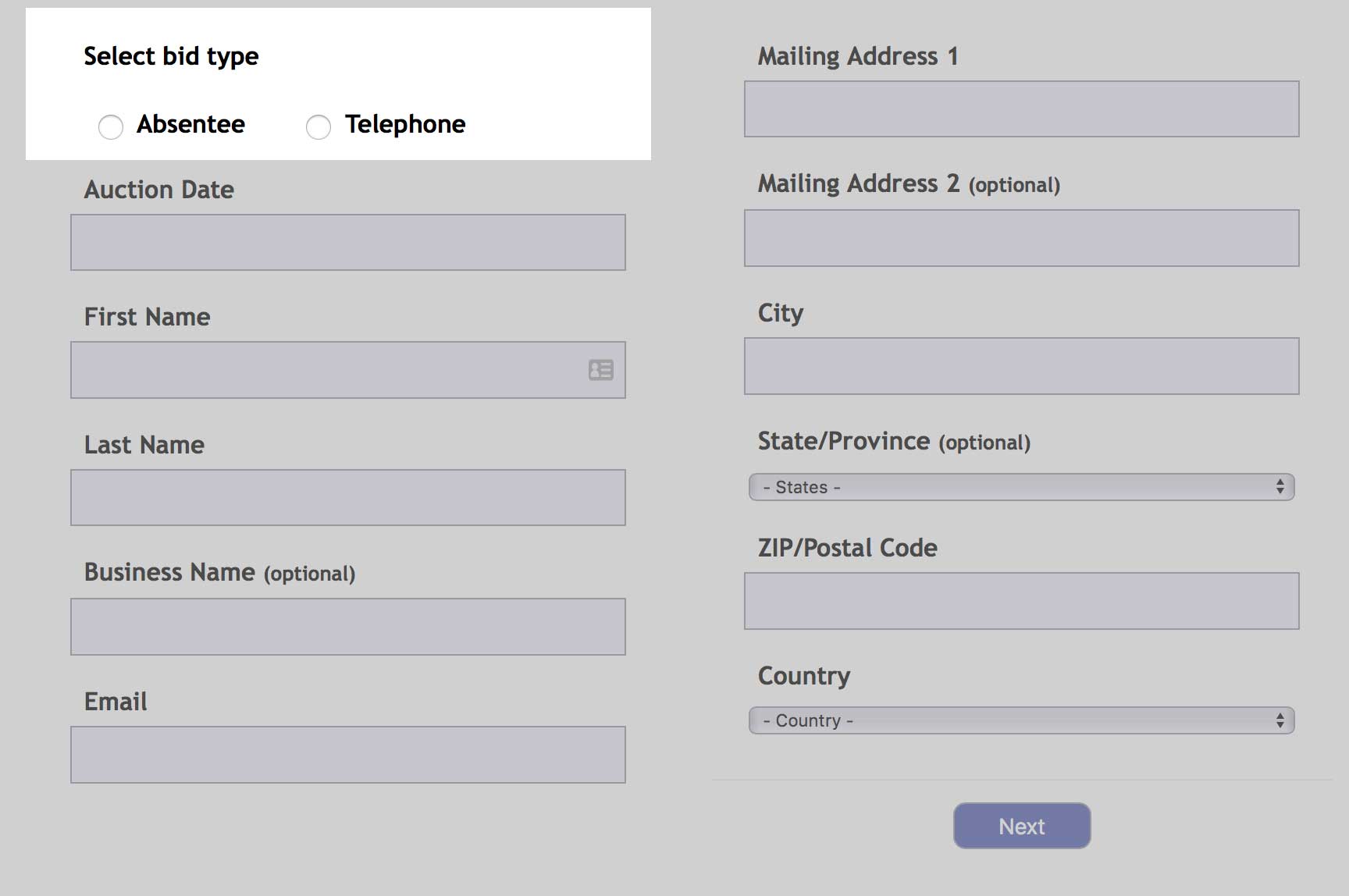Click the 'Business Name (optional)' label
Screen dimensions: 1349x896
point(220,573)
